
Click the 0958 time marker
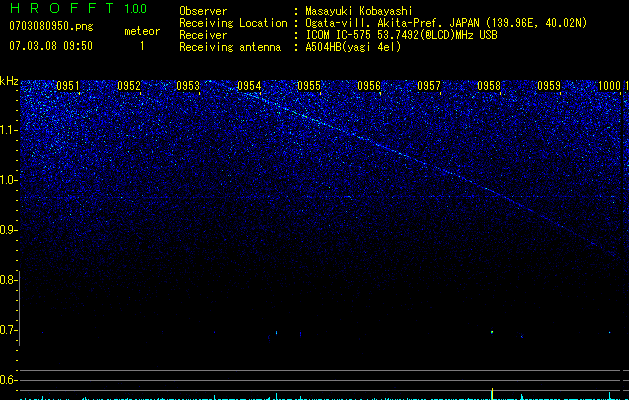(489, 86)
